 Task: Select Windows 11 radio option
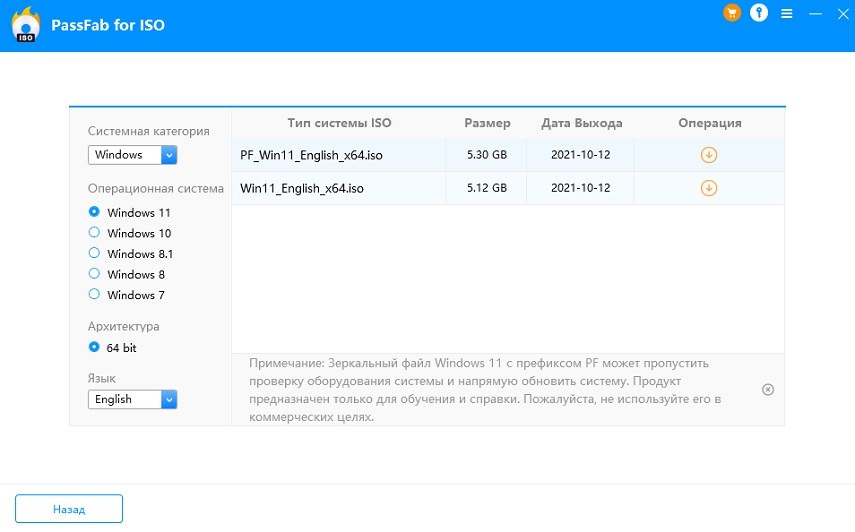pyautogui.click(x=94, y=211)
